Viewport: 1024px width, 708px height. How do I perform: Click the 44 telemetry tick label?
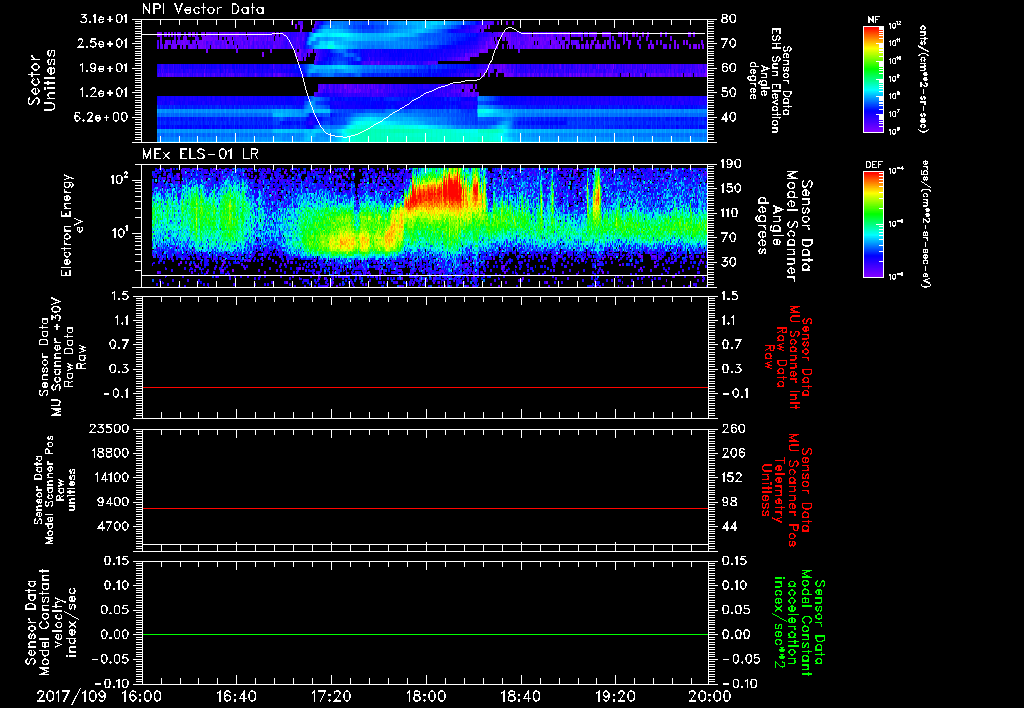point(728,526)
